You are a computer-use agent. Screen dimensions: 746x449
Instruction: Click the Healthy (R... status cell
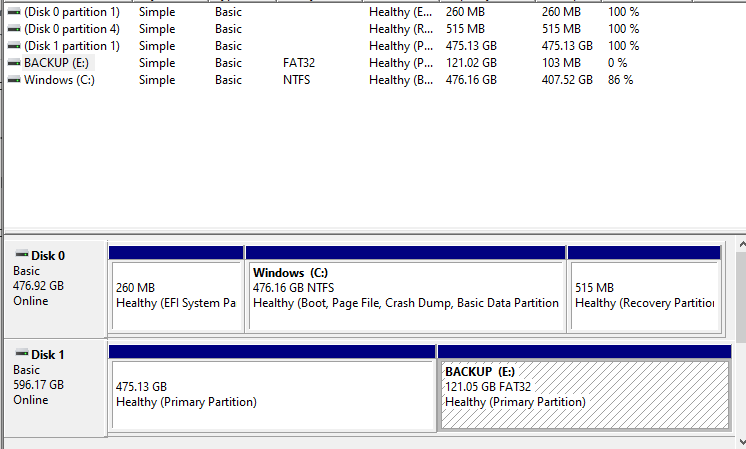(401, 29)
